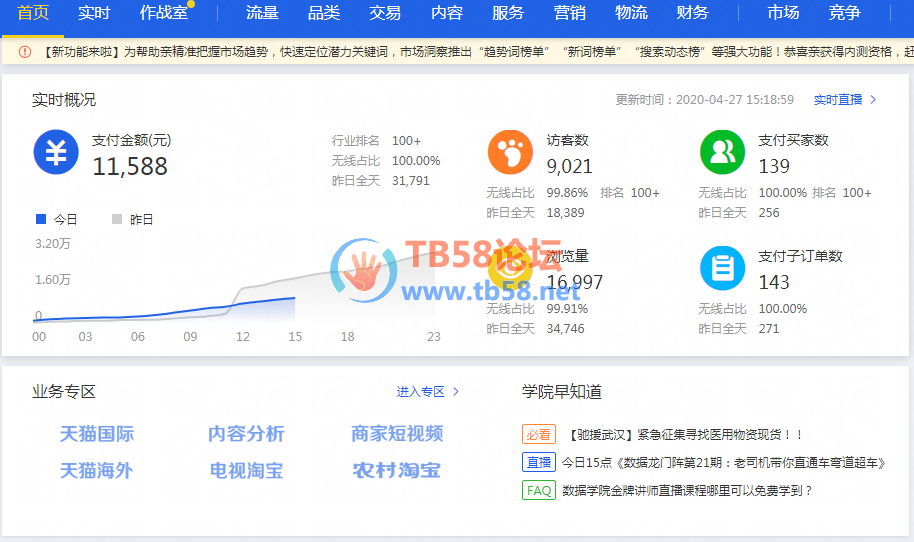Image resolution: width=914 pixels, height=542 pixels.
Task: Open the 数据学院金牌讲师 FAQ article
Action: [x=687, y=490]
